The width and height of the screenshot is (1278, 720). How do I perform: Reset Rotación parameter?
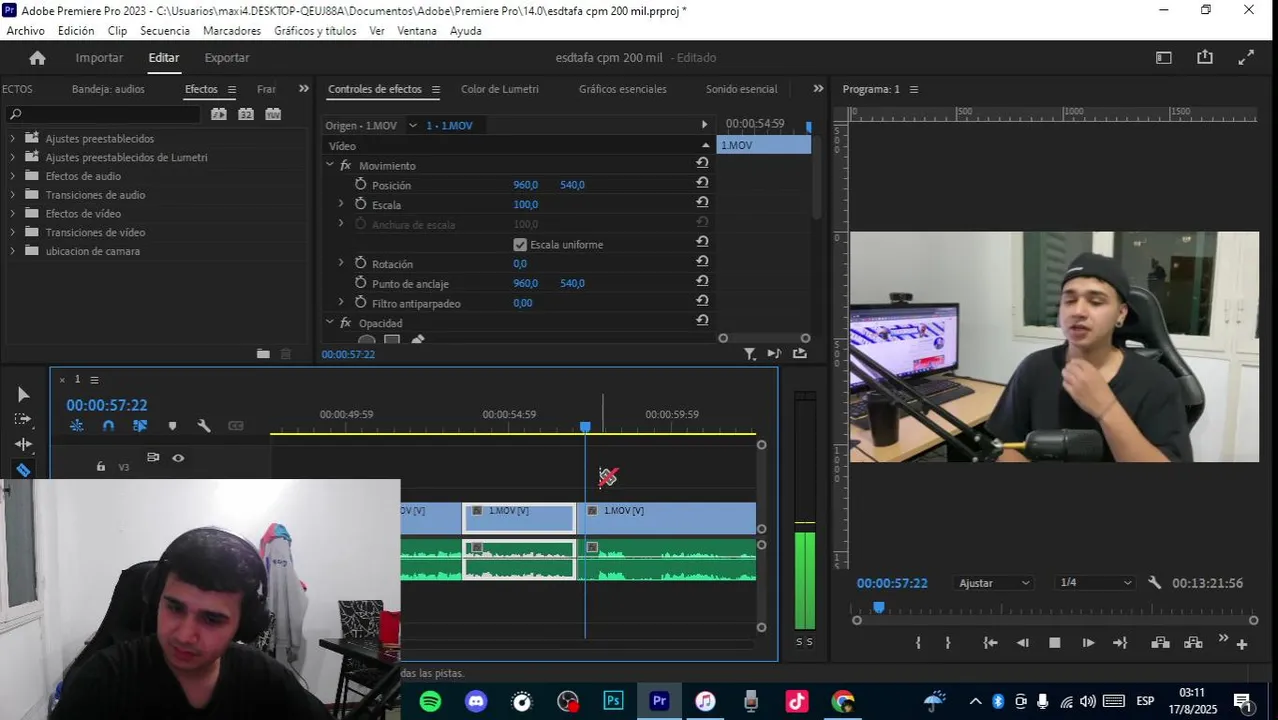(x=702, y=262)
